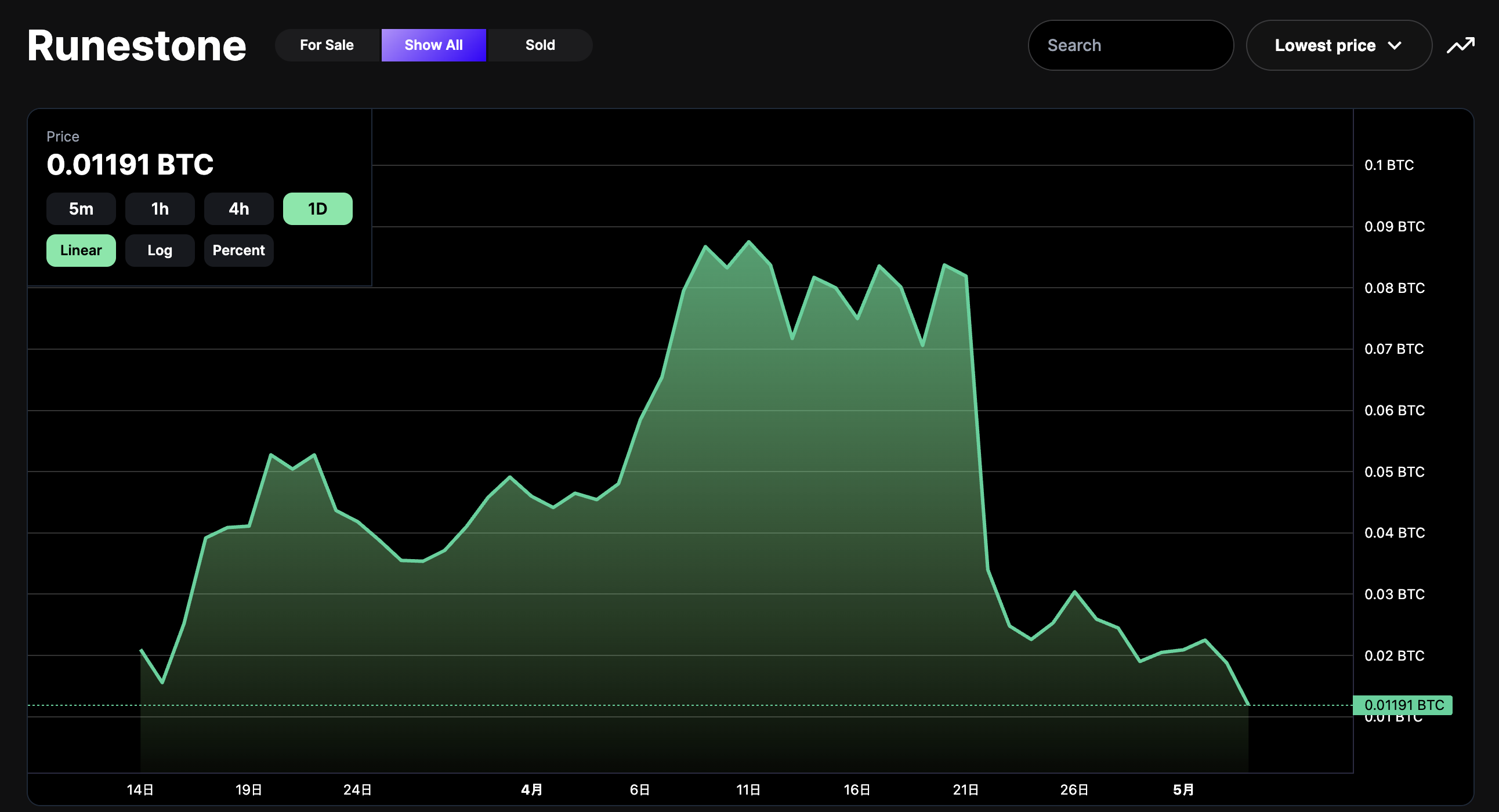
Task: Switch chart to Log scale
Action: pos(160,250)
